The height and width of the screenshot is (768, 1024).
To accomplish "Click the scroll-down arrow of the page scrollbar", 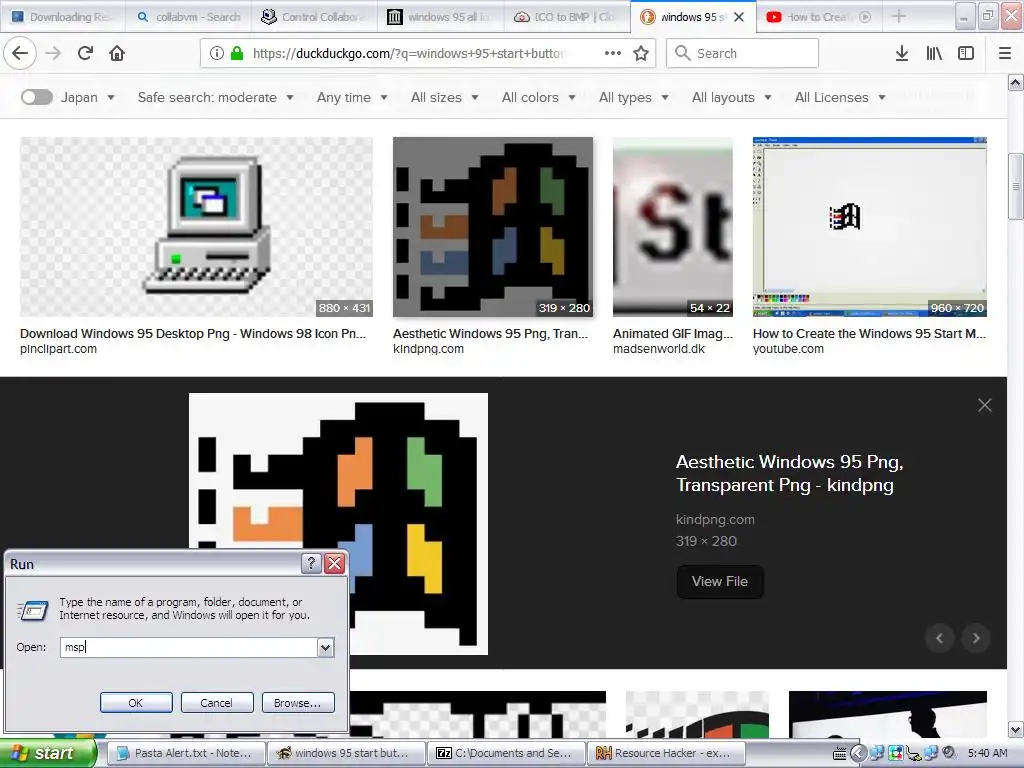I will [x=1016, y=729].
